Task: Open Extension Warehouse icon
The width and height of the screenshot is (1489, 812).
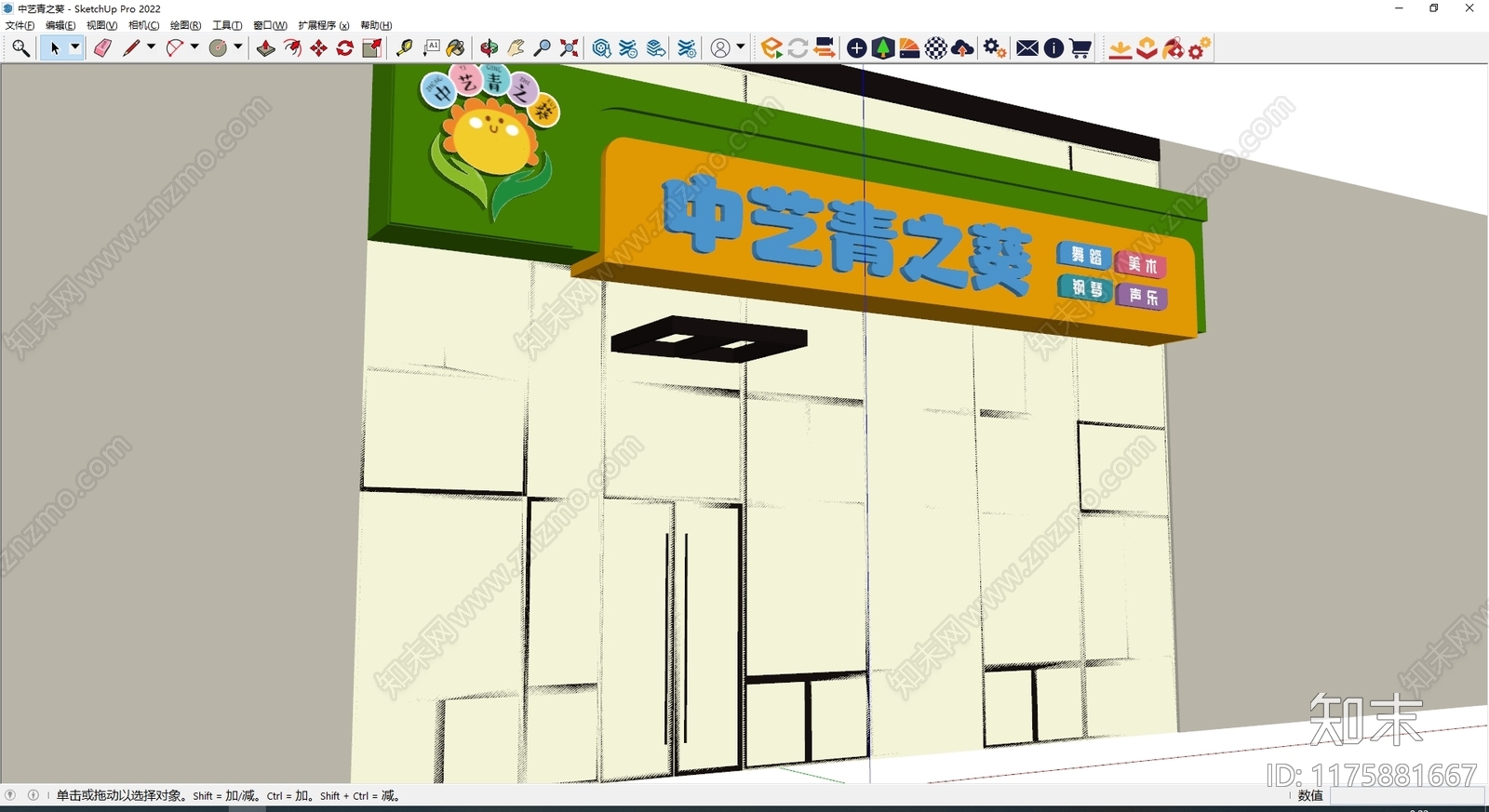Action: (x=628, y=48)
